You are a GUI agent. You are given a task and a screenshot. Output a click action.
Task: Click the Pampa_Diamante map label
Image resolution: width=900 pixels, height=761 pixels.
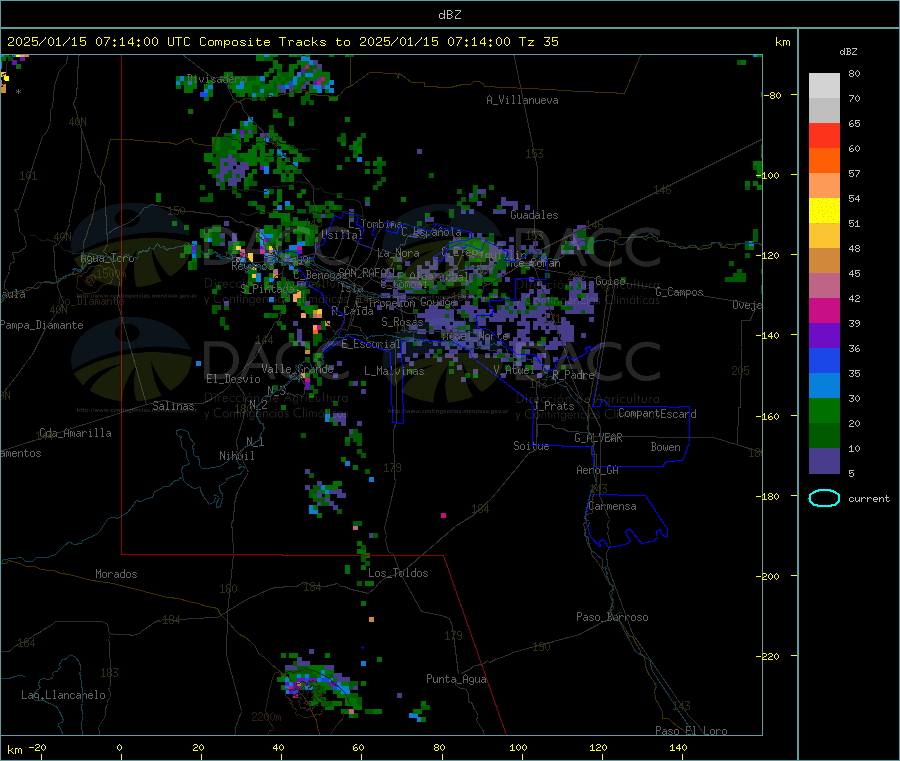pos(41,325)
